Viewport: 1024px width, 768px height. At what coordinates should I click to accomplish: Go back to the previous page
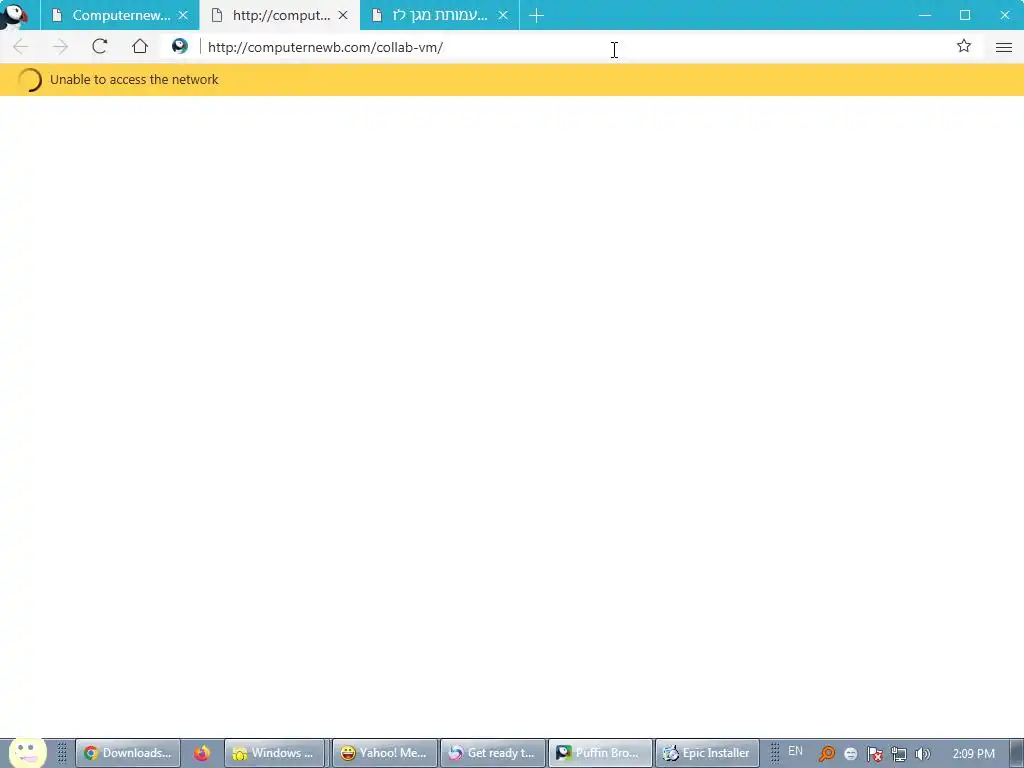[20, 46]
